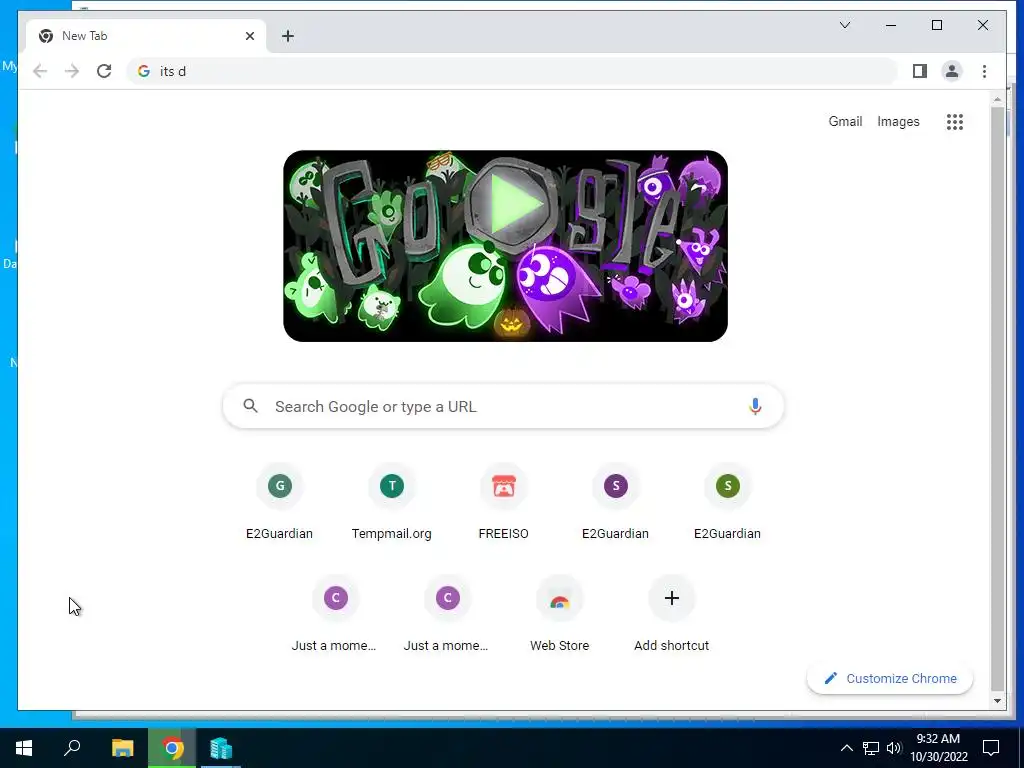1024x768 pixels.
Task: Open the first Just a mome... shortcut
Action: point(335,614)
